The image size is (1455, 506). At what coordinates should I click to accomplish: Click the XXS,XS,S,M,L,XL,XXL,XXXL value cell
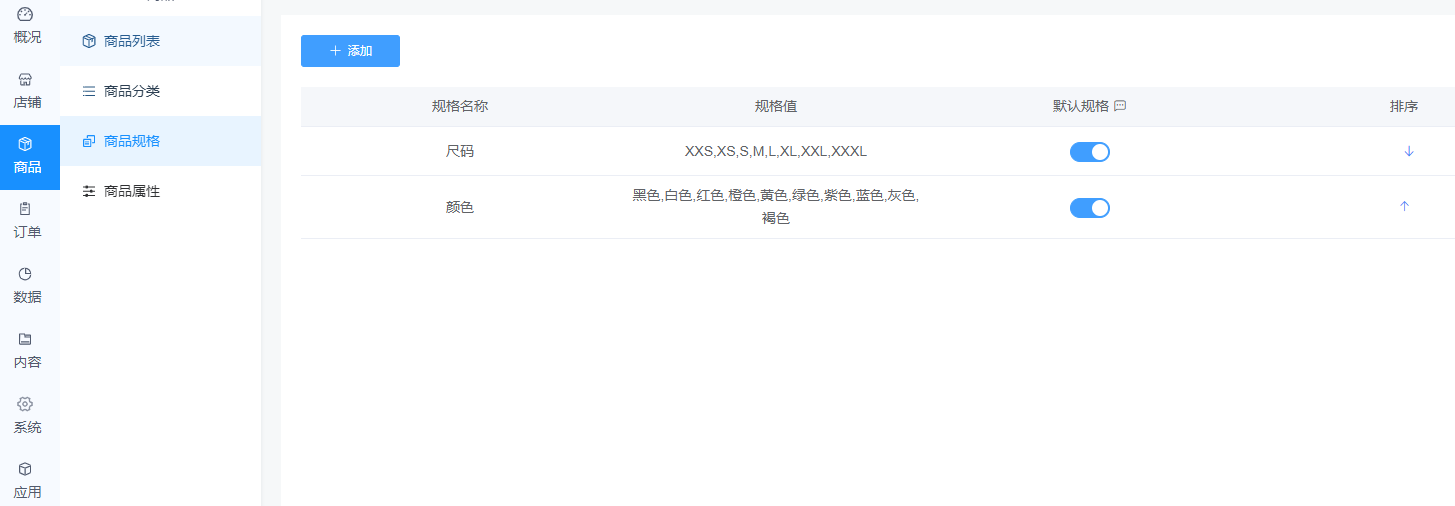[x=776, y=152]
